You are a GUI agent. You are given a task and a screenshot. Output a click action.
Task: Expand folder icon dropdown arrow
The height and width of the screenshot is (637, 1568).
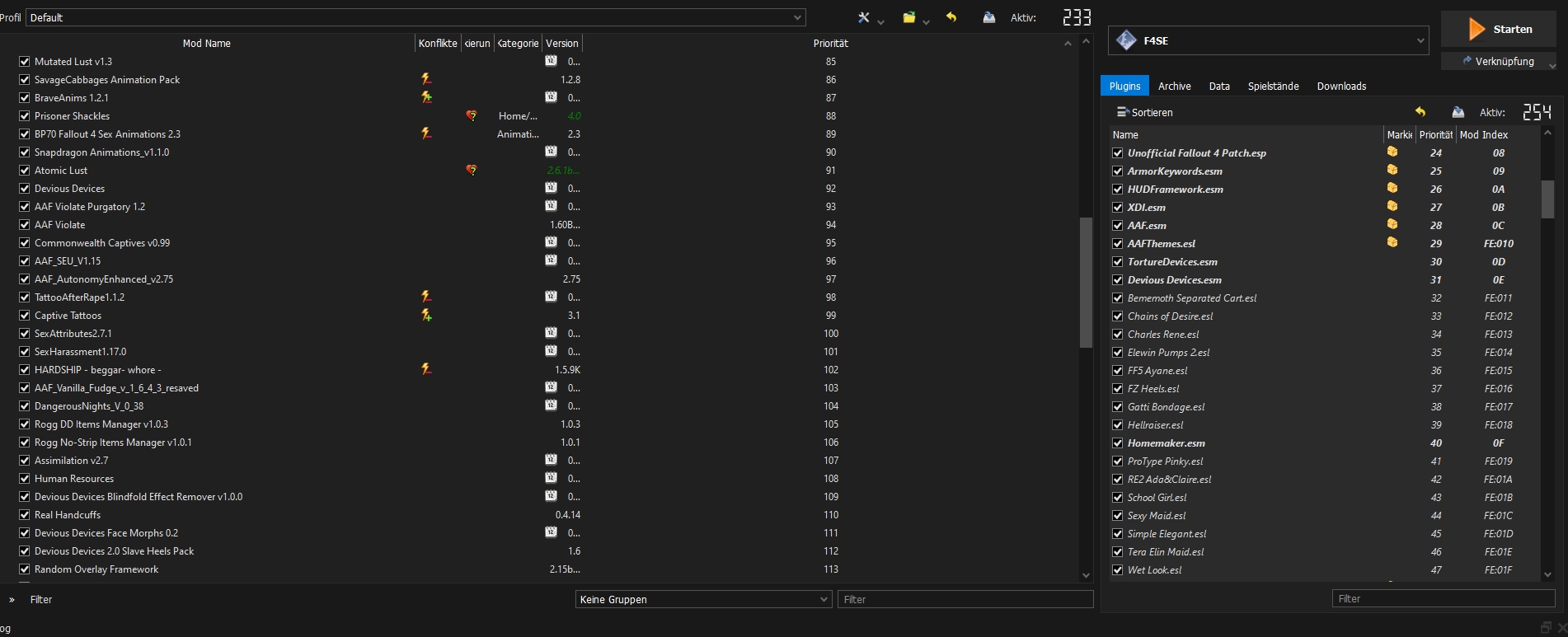click(x=926, y=22)
